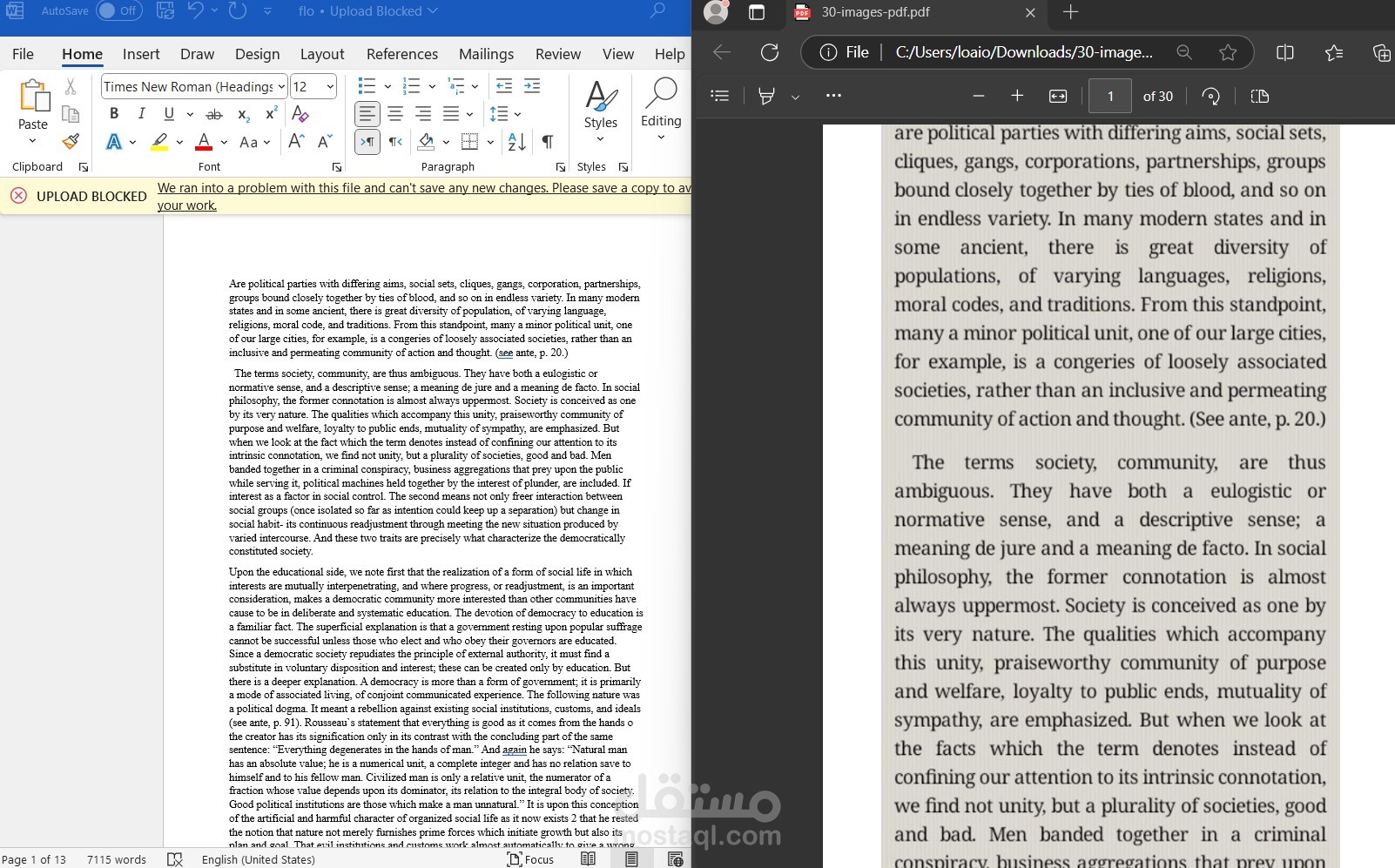The width and height of the screenshot is (1395, 868).
Task: Switch PDF page view layout
Action: tap(1259, 96)
